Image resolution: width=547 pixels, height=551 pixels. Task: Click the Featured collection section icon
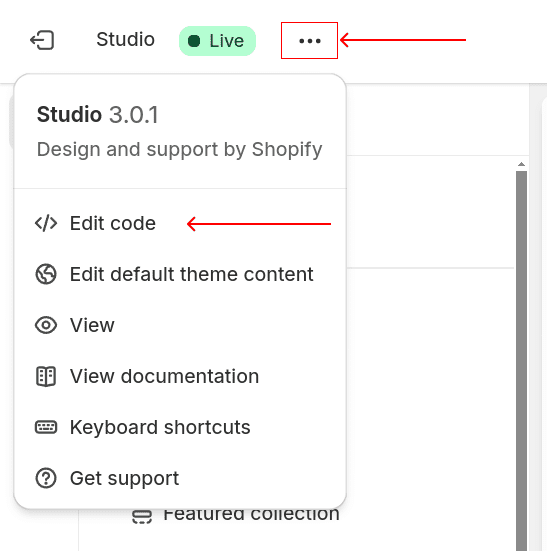(x=142, y=517)
